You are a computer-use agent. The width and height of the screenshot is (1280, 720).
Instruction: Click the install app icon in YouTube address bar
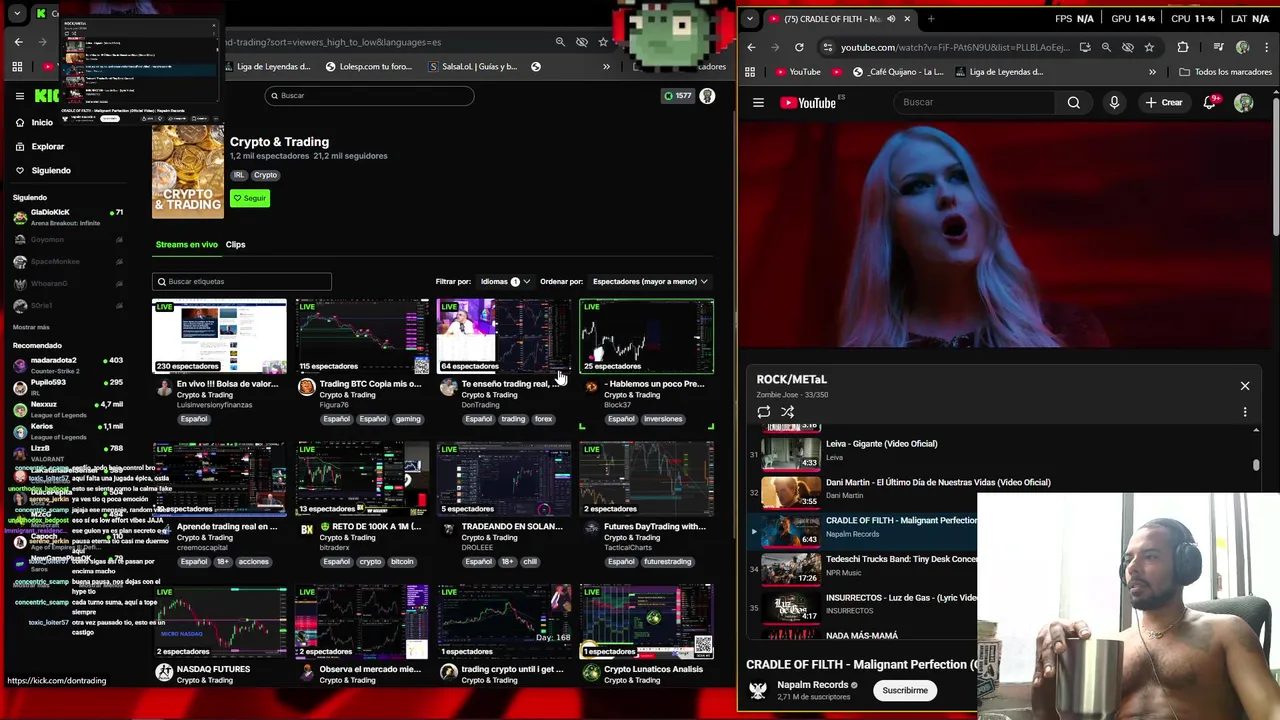coord(1084,47)
